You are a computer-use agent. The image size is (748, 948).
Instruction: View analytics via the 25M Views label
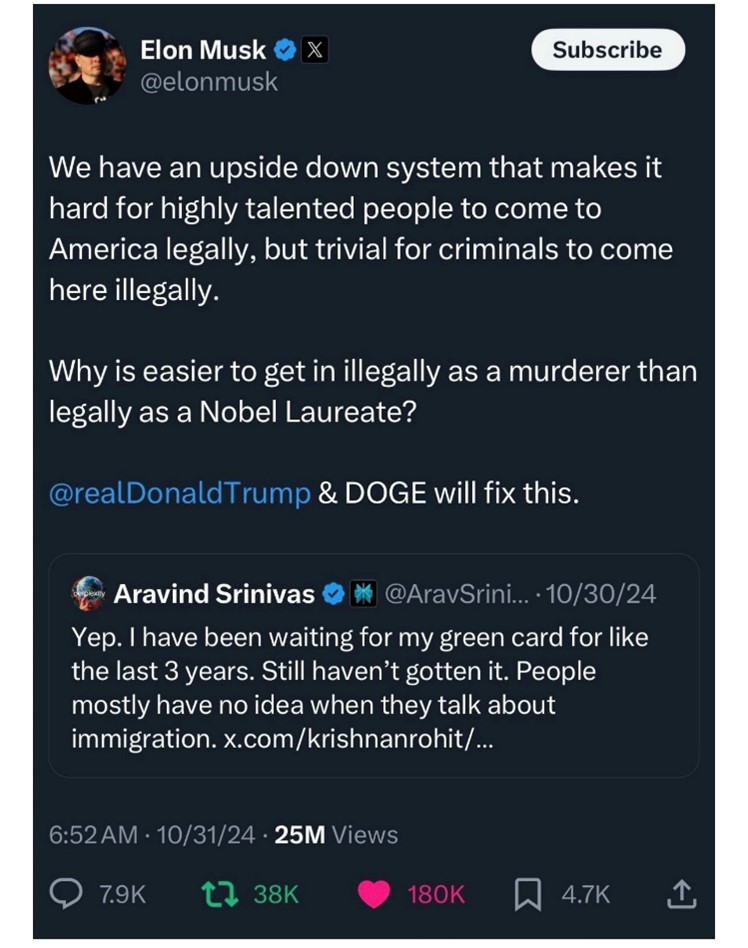[336, 834]
